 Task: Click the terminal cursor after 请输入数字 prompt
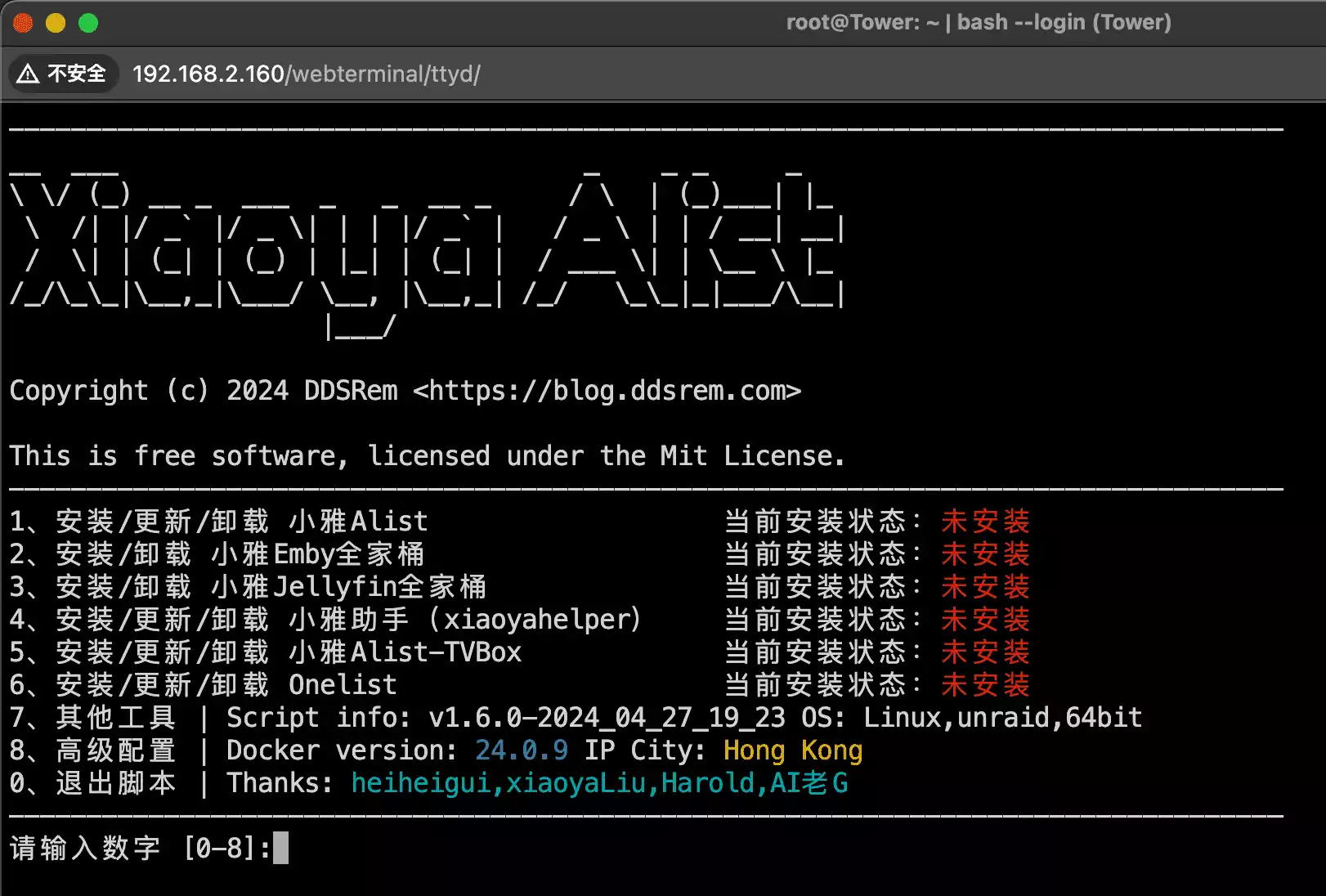tap(280, 848)
